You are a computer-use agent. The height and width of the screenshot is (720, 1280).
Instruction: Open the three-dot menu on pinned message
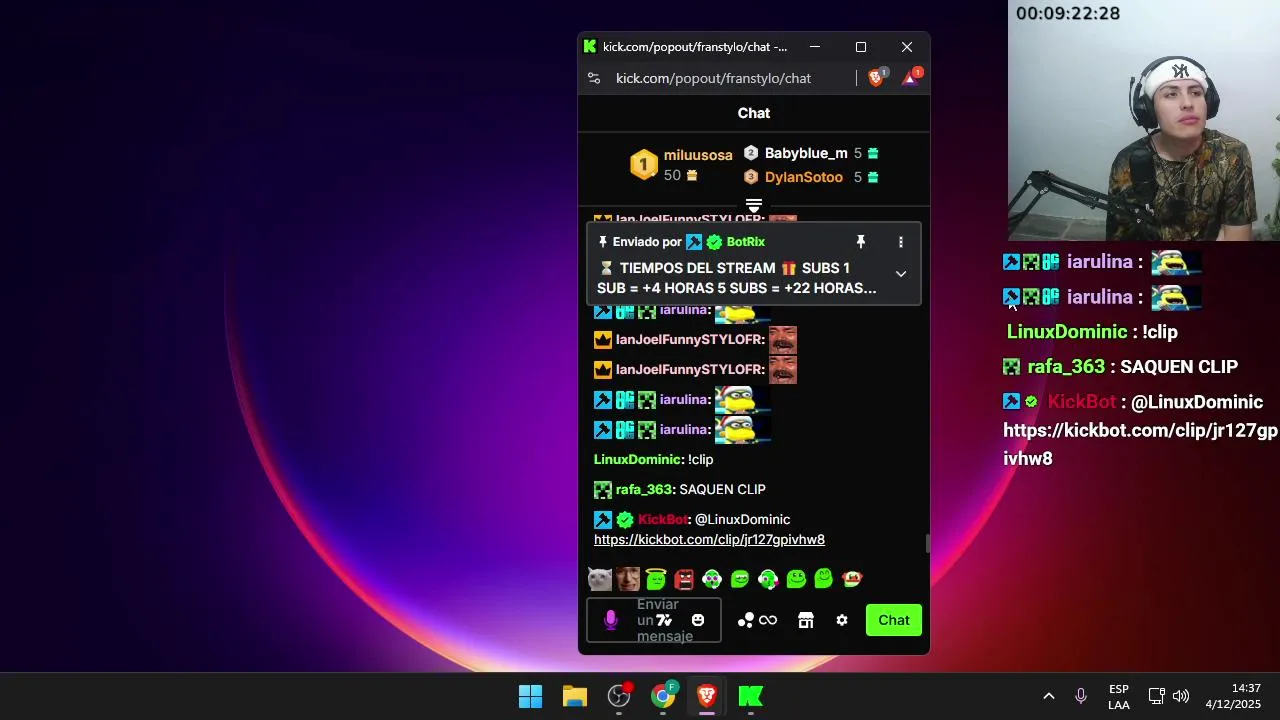tap(901, 242)
